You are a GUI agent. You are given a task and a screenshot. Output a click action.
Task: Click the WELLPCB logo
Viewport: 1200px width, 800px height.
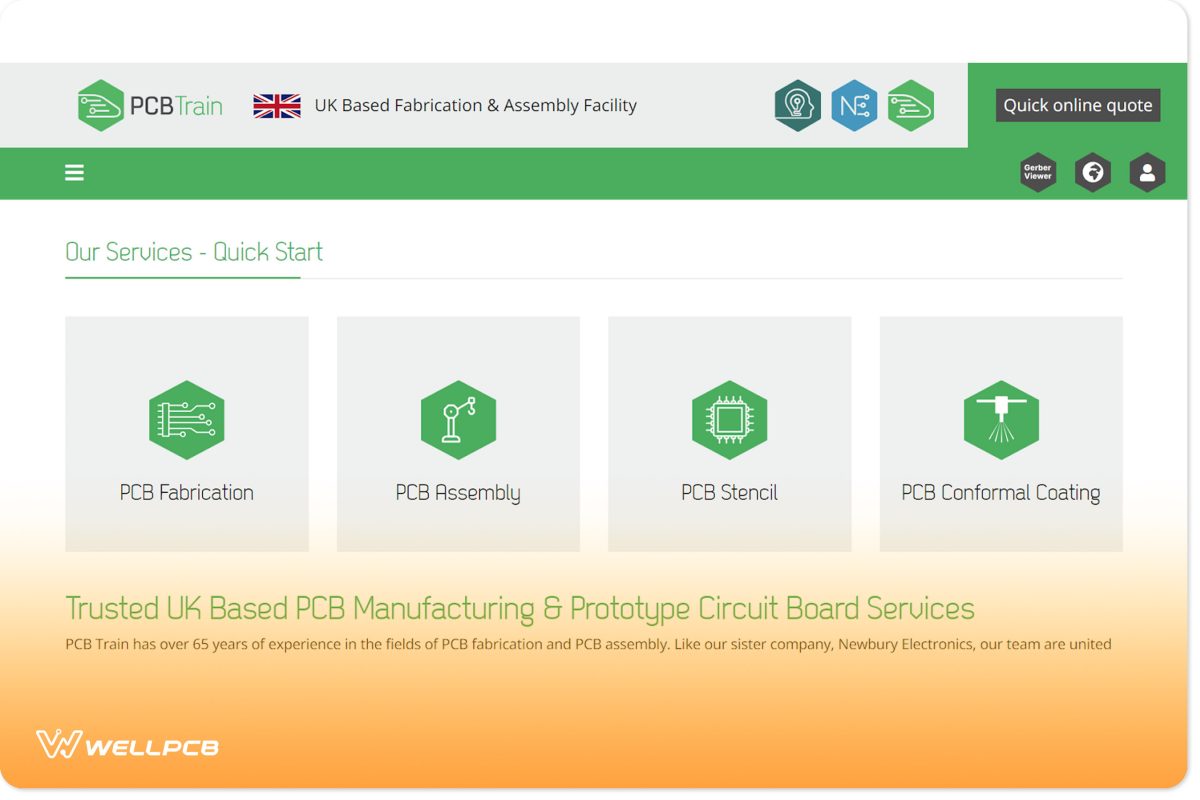[126, 744]
